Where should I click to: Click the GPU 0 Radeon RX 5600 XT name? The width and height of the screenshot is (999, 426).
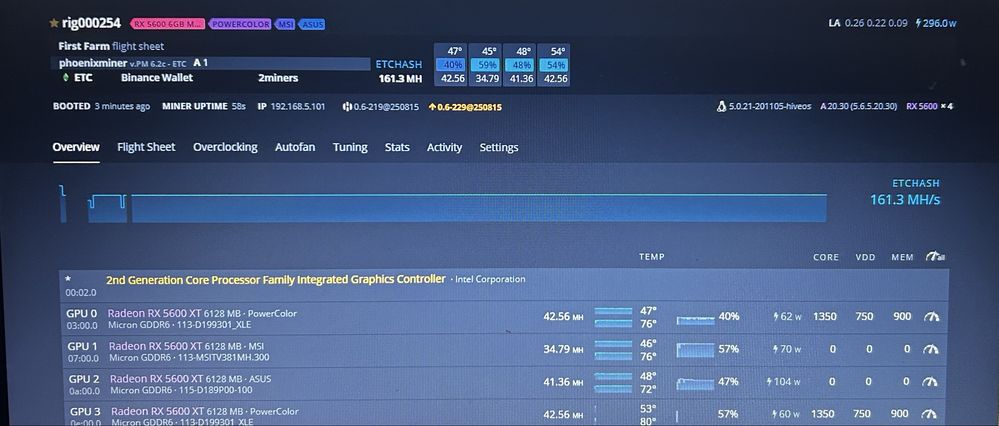point(155,313)
